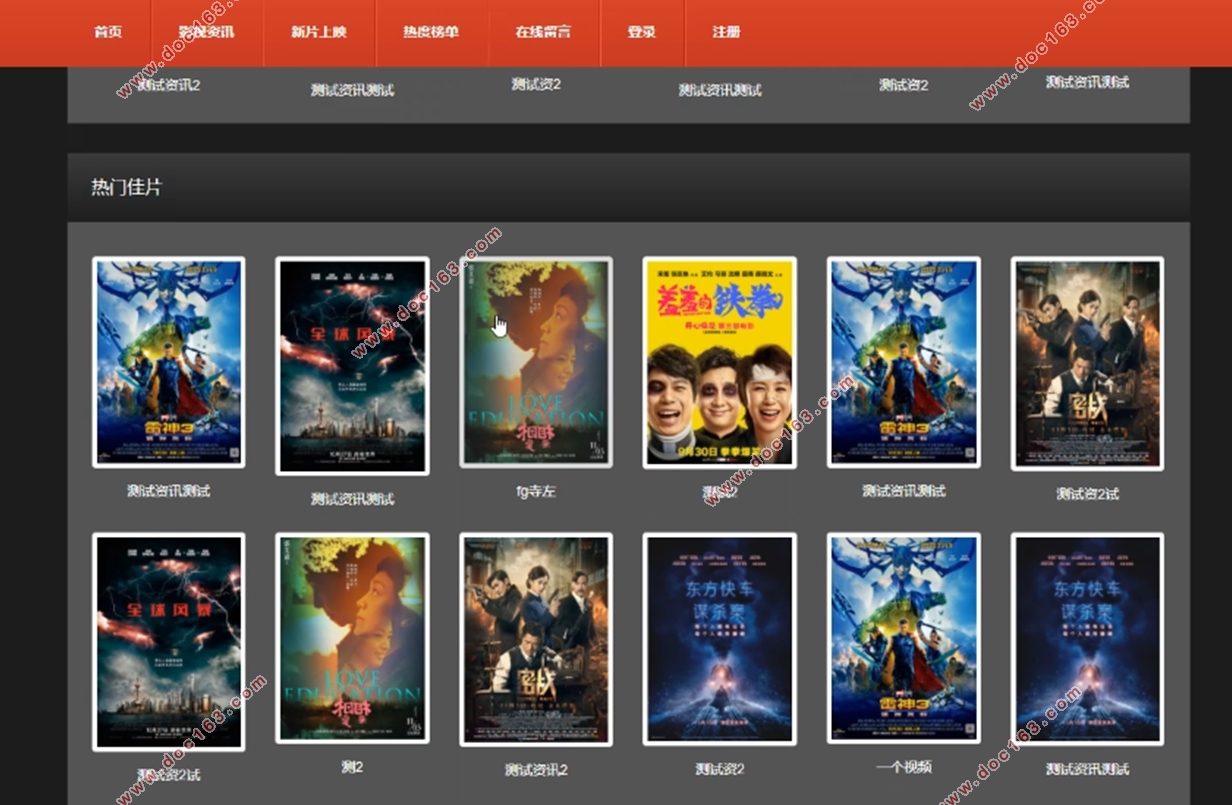Click the 热门佳片 section heading
Screen dimensions: 1232x805
point(126,187)
